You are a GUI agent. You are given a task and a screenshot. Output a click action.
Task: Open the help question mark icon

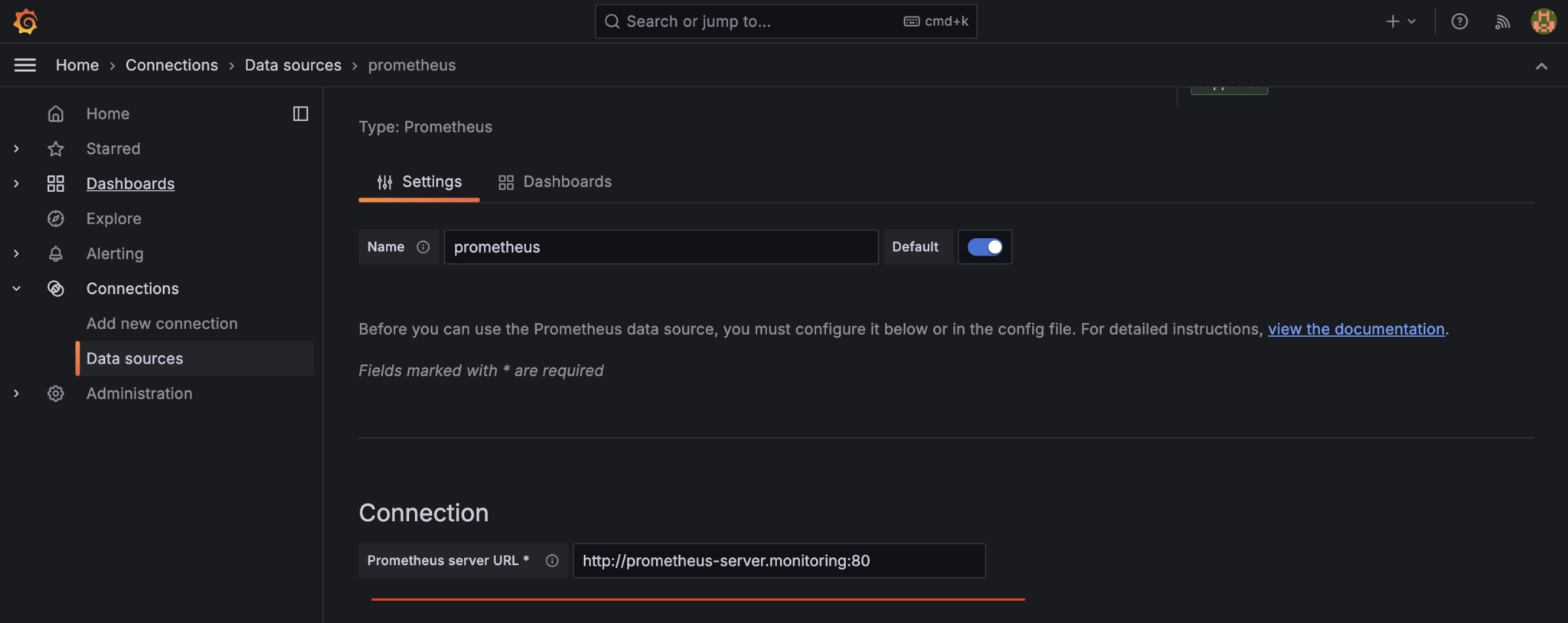(1459, 21)
